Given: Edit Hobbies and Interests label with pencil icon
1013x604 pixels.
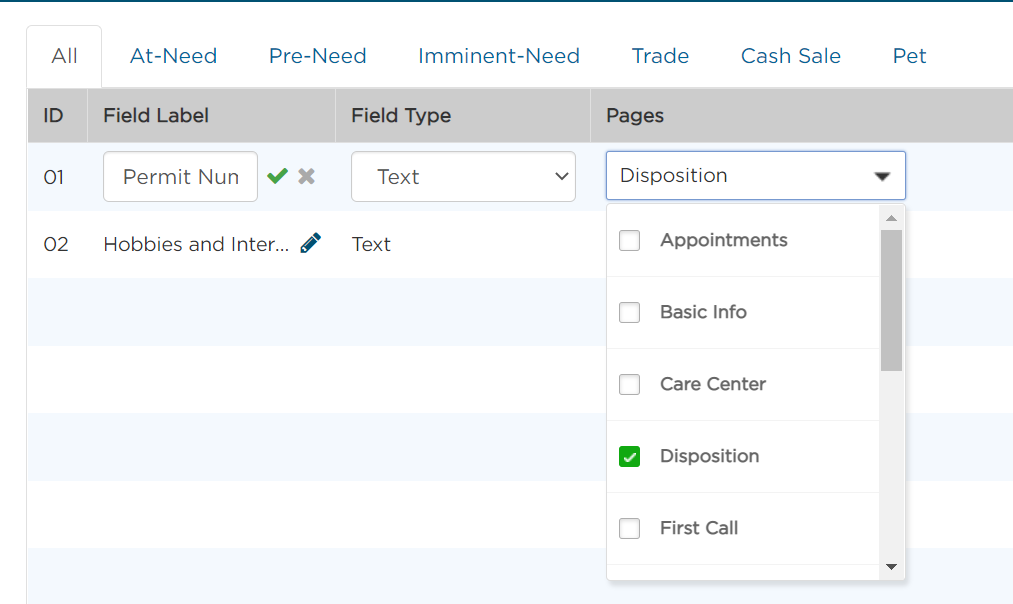Looking at the screenshot, I should tap(311, 243).
